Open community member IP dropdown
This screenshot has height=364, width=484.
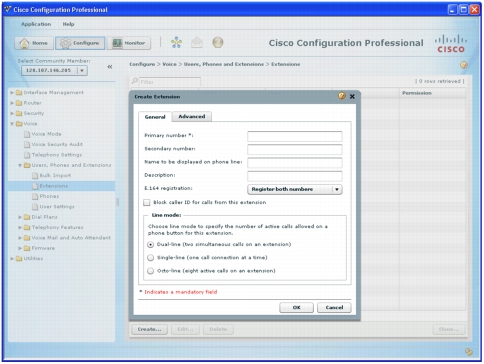pyautogui.click(x=54, y=70)
